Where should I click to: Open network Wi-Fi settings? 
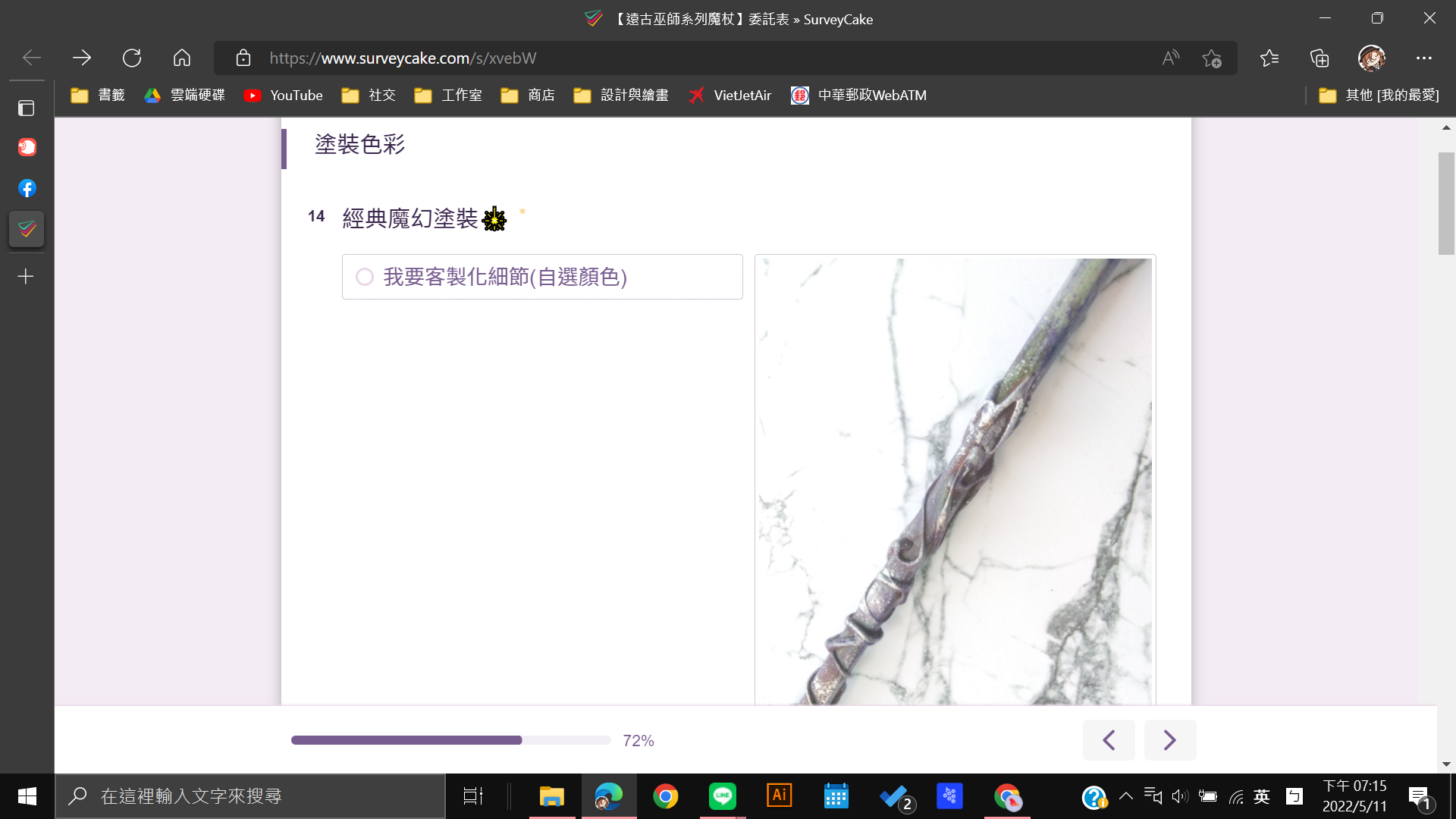point(1236,796)
